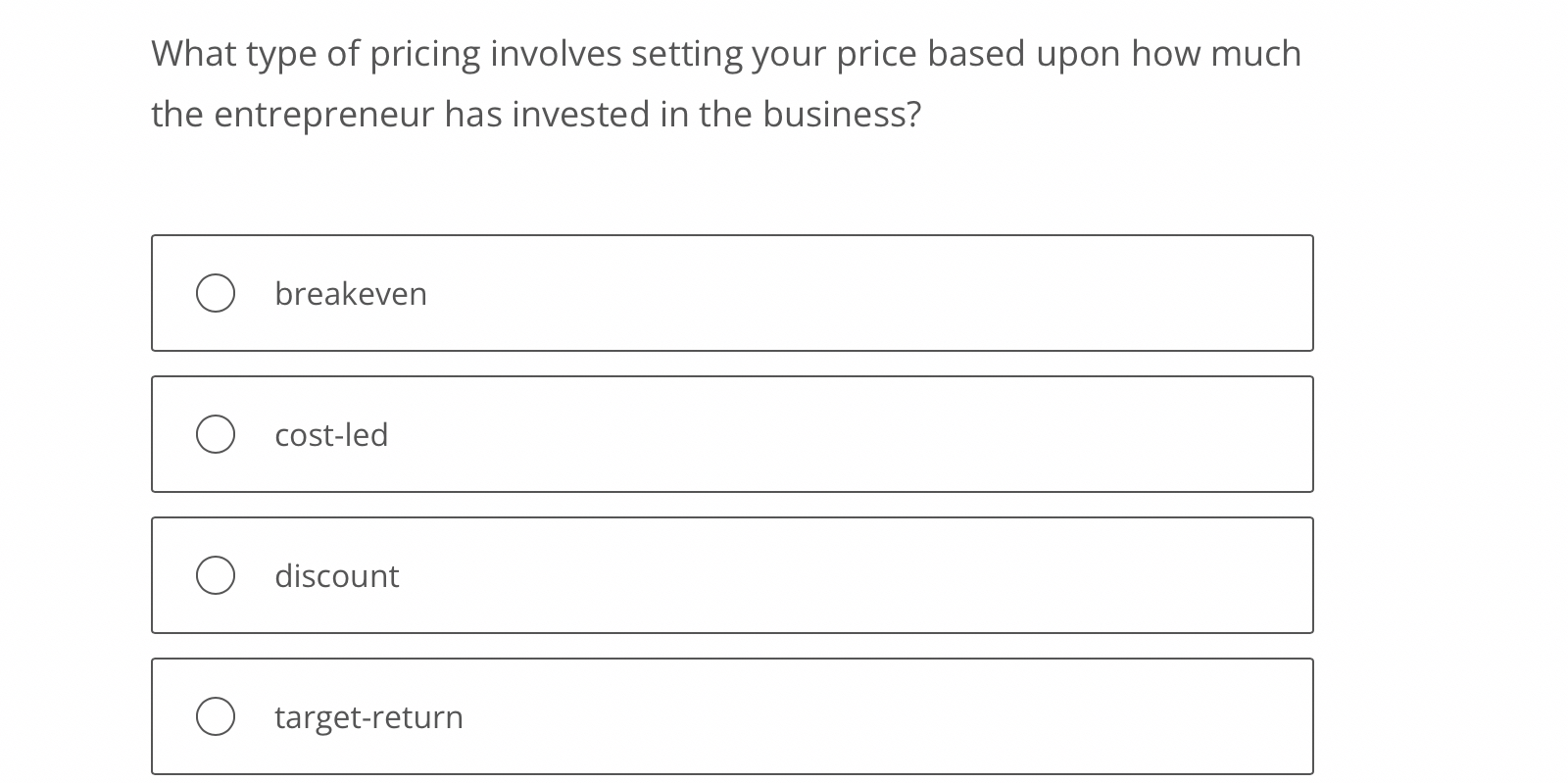This screenshot has height=783, width=1568.
Task: Click the word "What" starting the question
Action: point(193,54)
